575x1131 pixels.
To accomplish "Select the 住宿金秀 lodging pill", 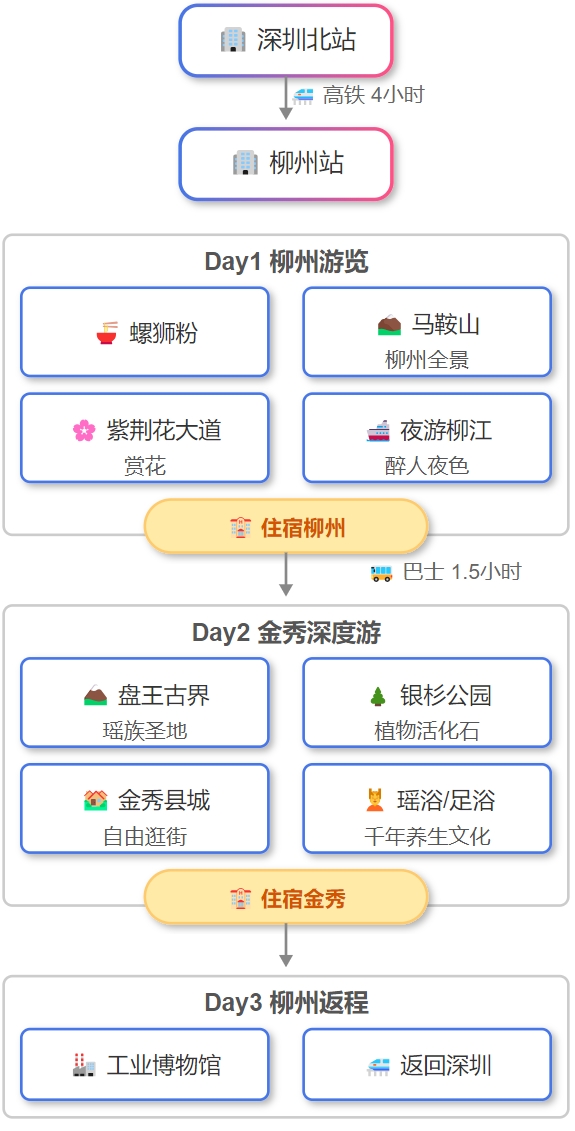I will pos(286,897).
